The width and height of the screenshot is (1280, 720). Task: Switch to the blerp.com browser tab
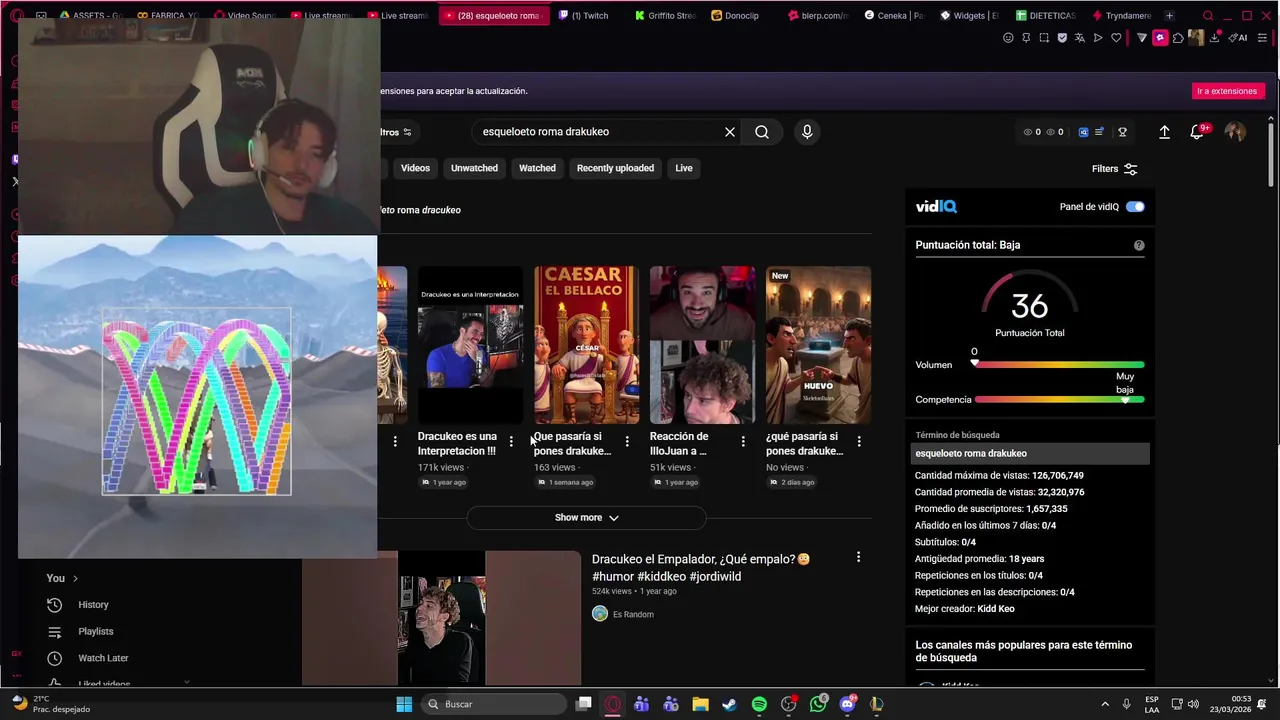coord(817,16)
